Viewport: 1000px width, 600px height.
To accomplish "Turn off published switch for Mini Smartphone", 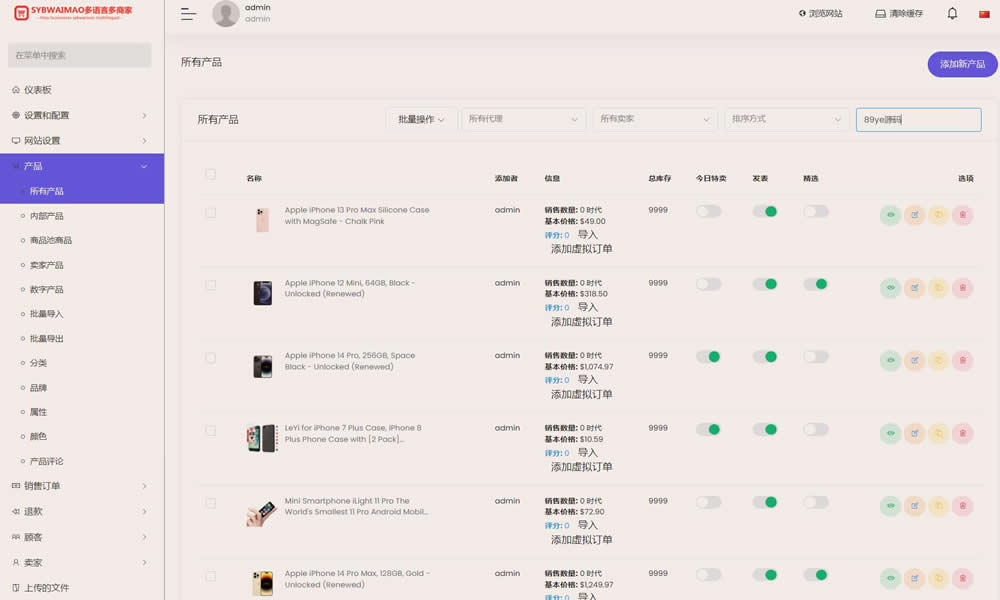I will (765, 502).
